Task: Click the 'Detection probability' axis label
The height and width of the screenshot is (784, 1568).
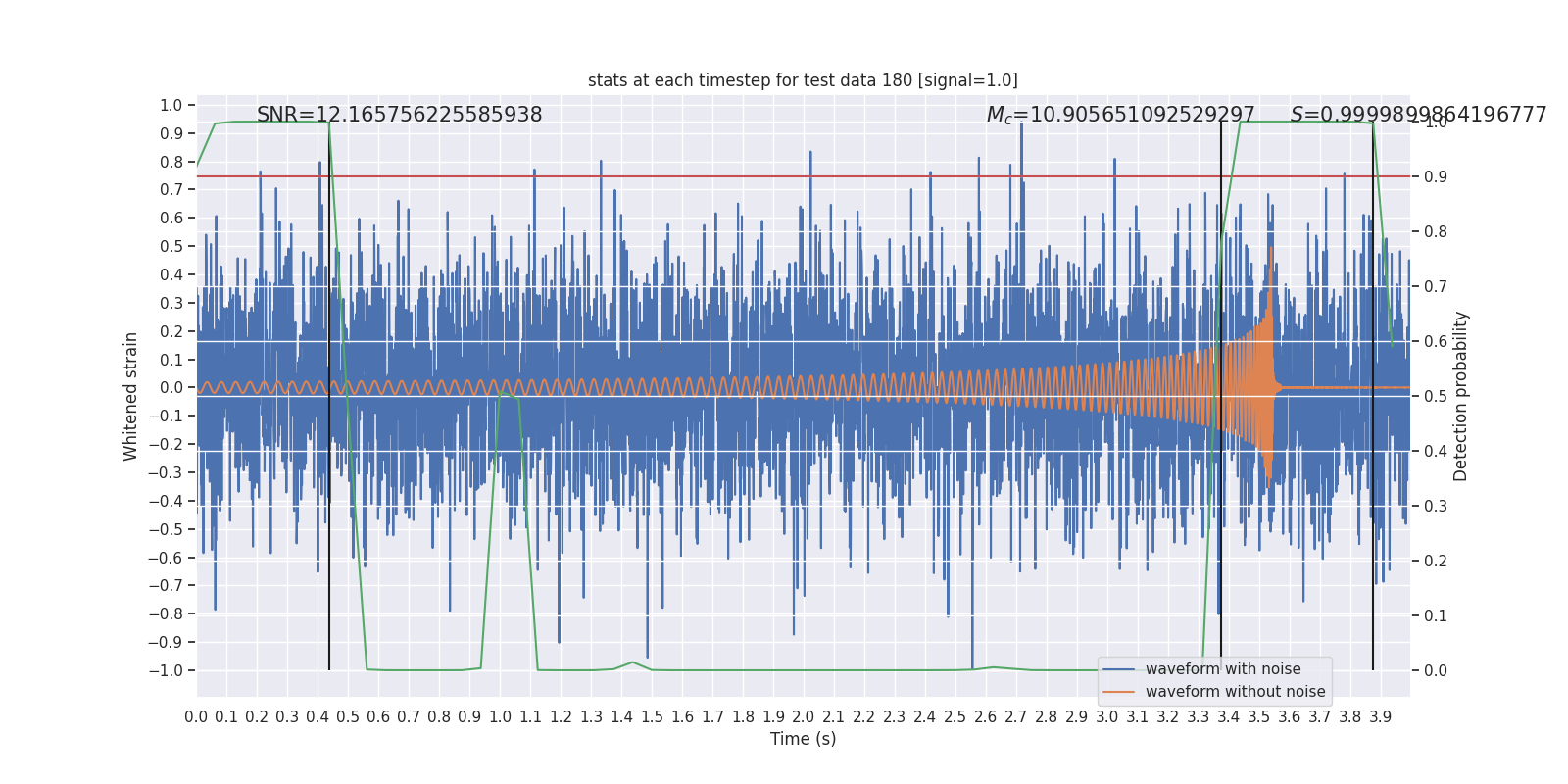Action: tap(1461, 396)
